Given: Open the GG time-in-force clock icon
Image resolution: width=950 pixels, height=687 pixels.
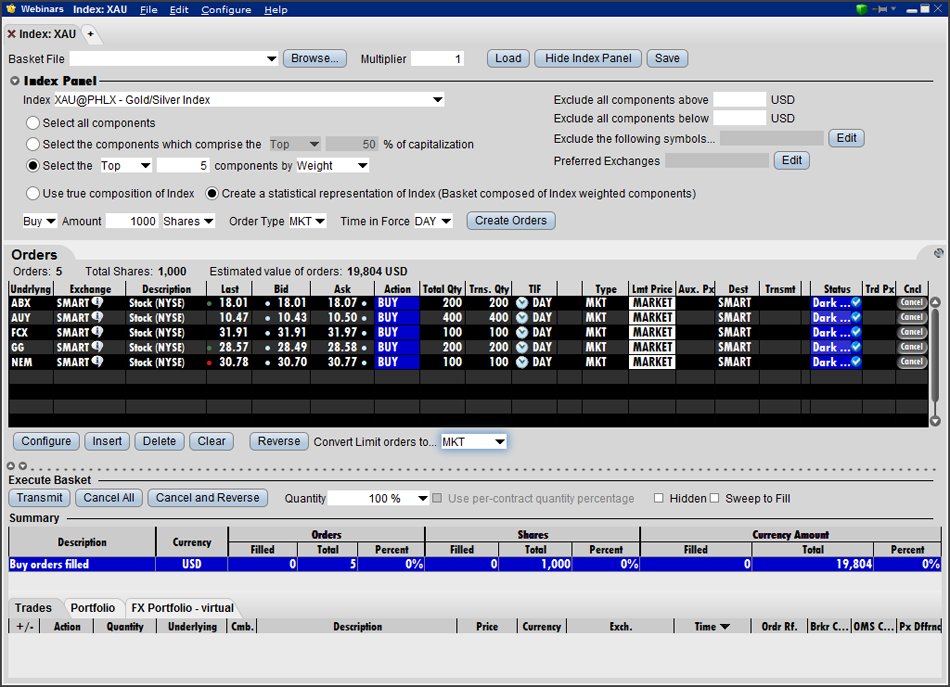Looking at the screenshot, I should [x=522, y=347].
